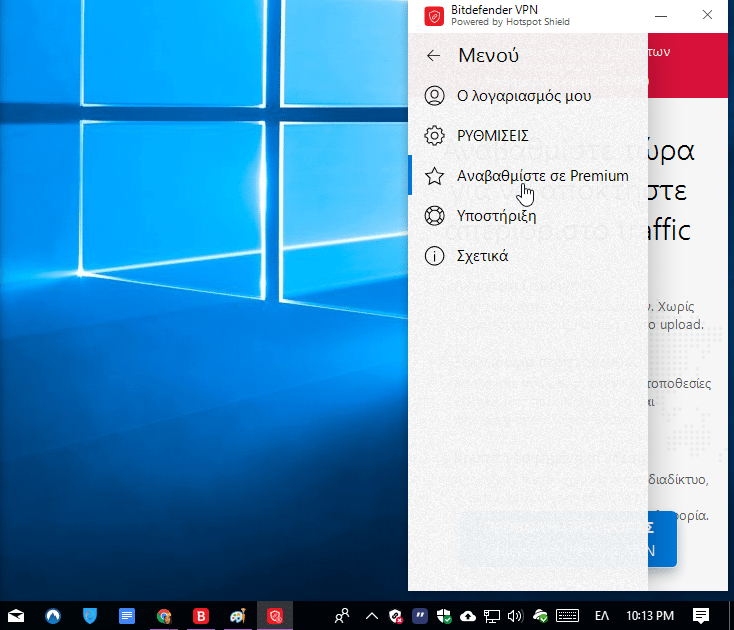
Task: Click the Premium star icon
Action: [x=434, y=176]
